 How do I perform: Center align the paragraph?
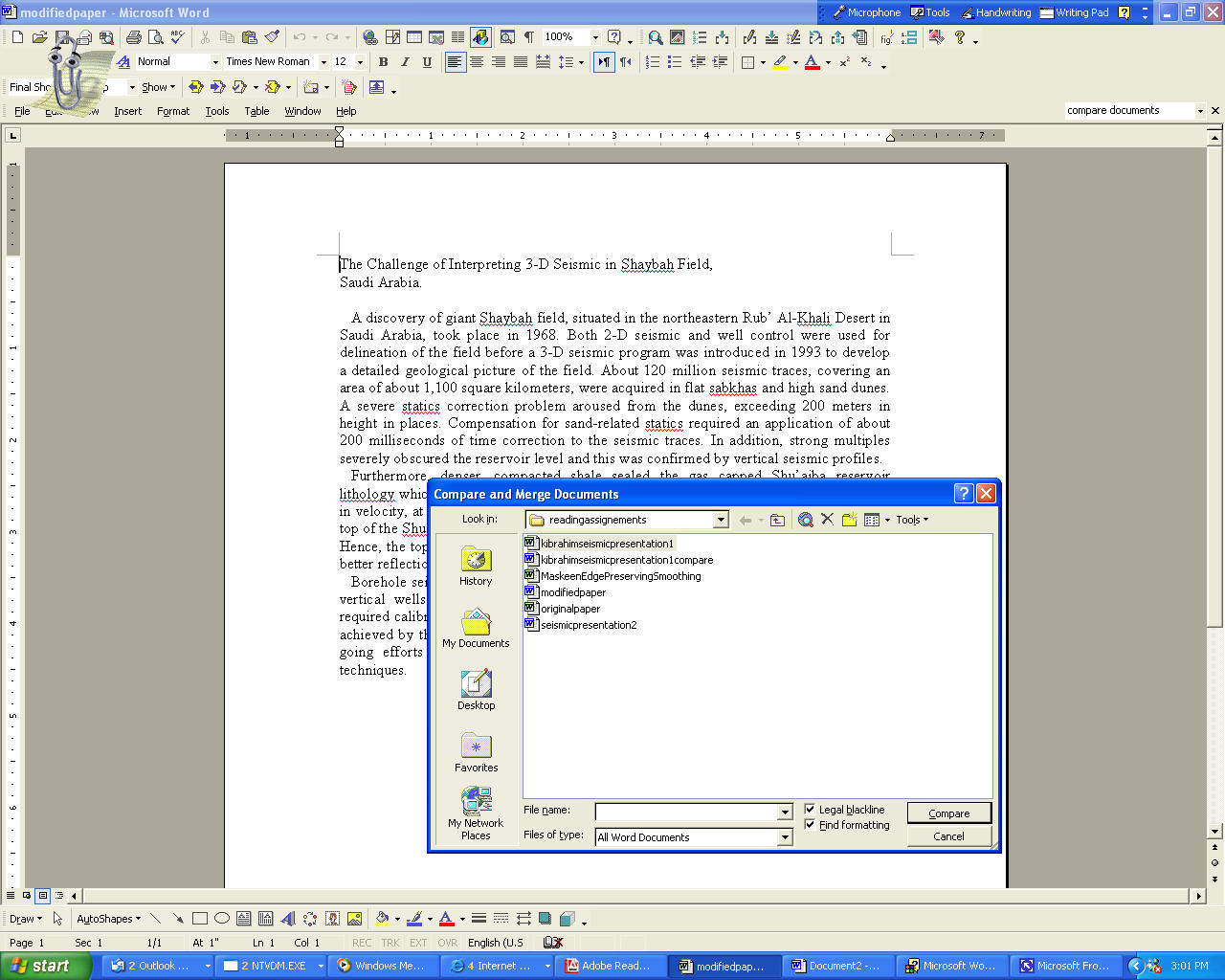click(477, 62)
